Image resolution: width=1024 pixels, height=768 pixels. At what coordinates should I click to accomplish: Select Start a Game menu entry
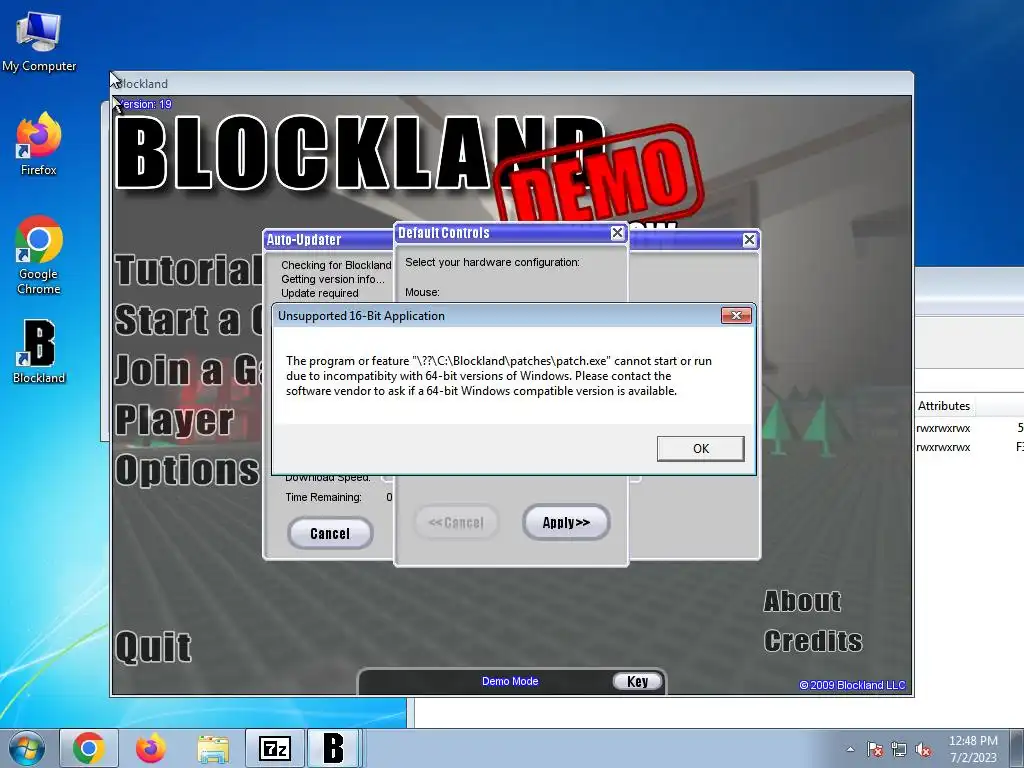coord(189,320)
